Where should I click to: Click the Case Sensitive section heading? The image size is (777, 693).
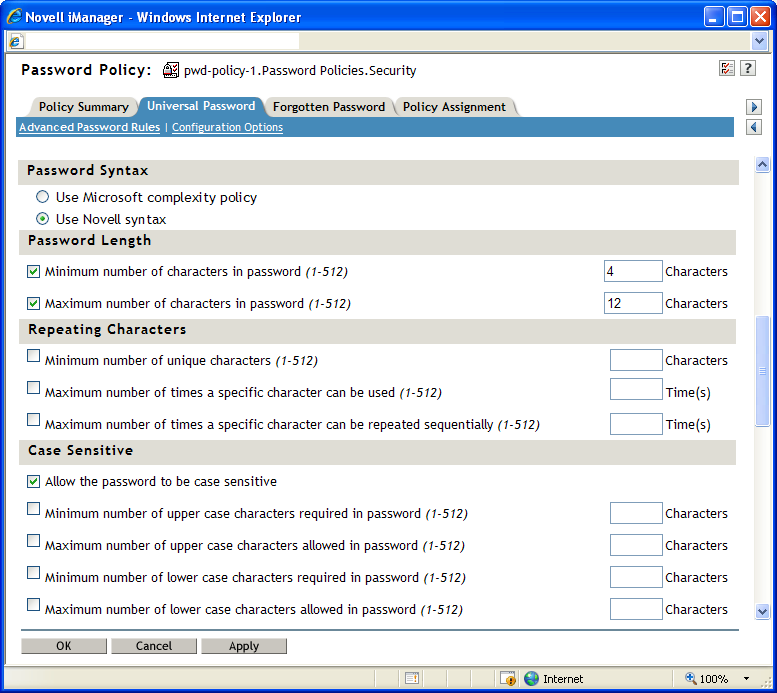(x=80, y=450)
